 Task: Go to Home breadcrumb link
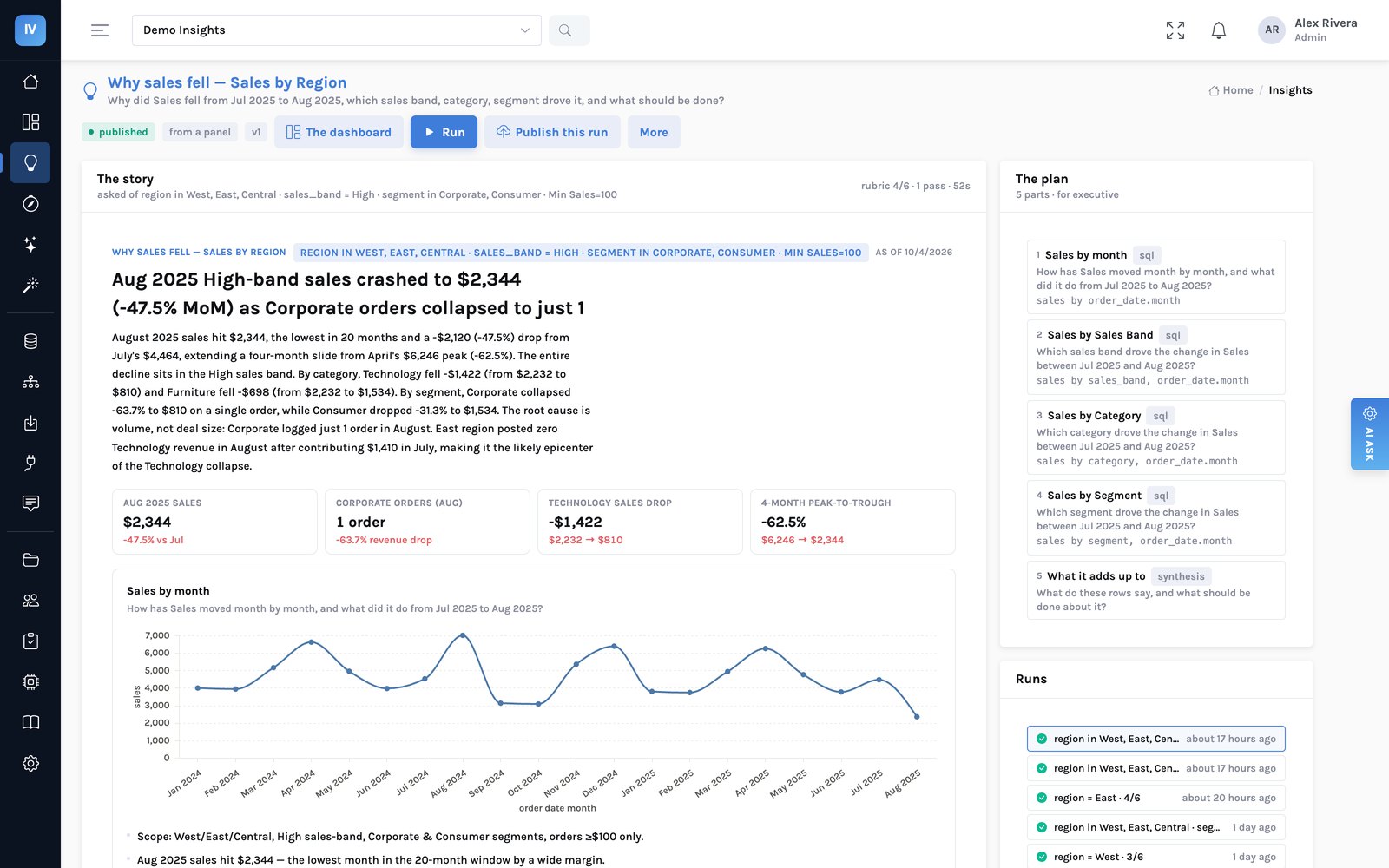tap(1231, 90)
